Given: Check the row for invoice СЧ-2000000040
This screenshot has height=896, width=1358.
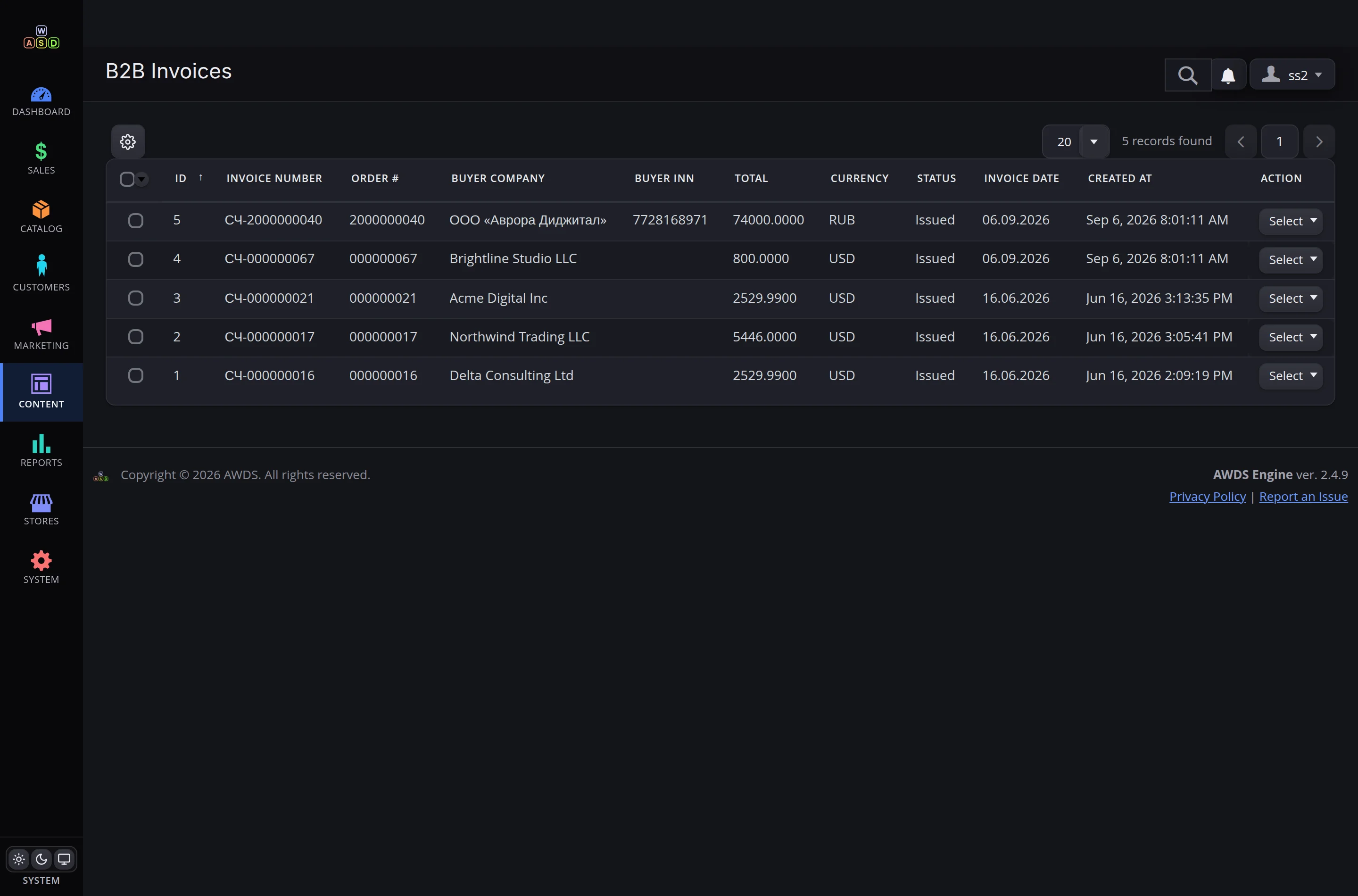Looking at the screenshot, I should [x=135, y=221].
